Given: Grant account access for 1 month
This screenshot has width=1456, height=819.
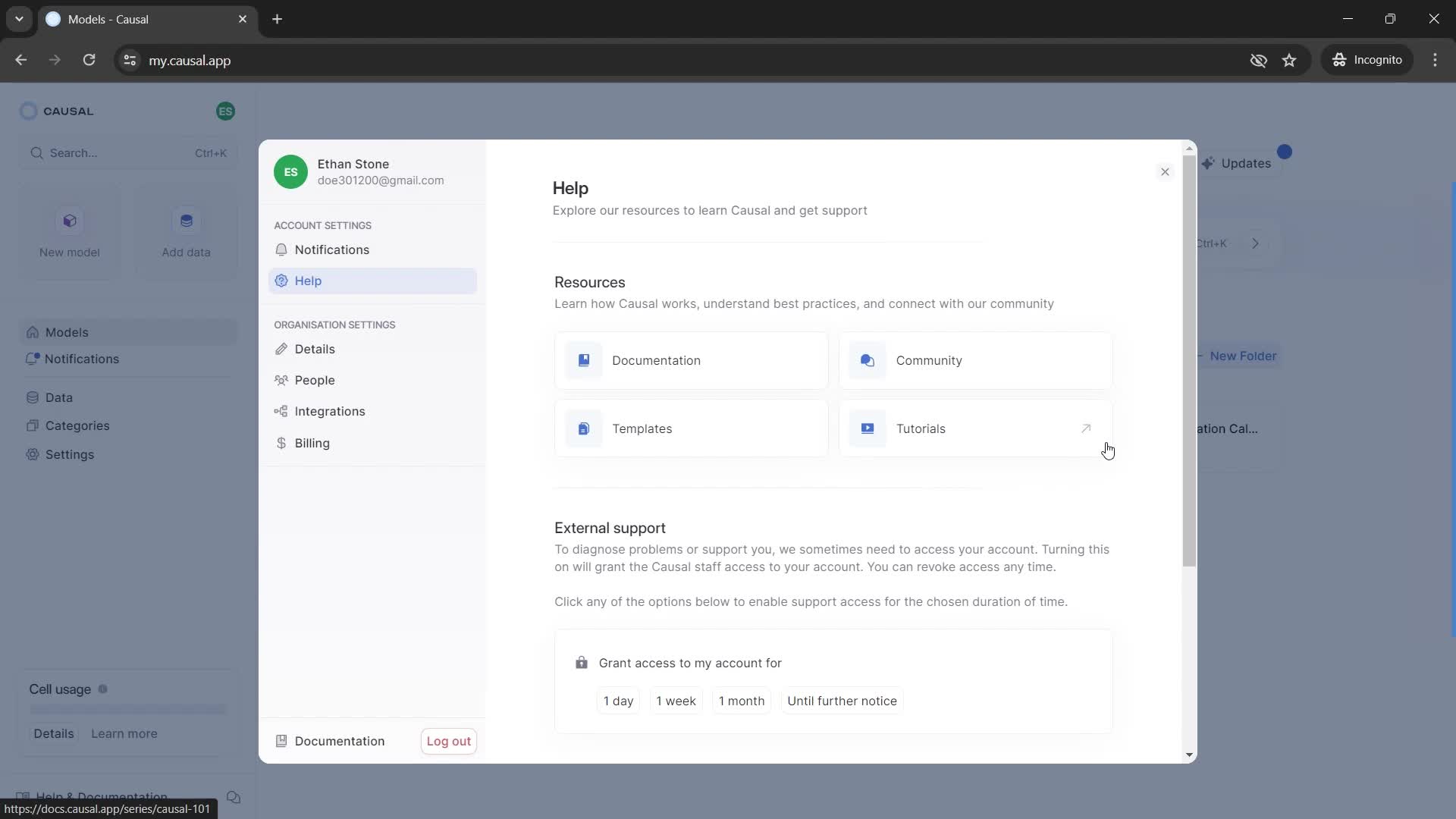Looking at the screenshot, I should click(742, 701).
